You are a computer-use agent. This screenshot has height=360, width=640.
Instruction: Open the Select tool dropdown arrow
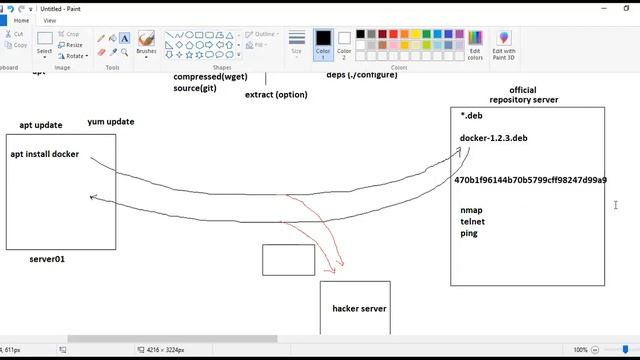pos(44,57)
